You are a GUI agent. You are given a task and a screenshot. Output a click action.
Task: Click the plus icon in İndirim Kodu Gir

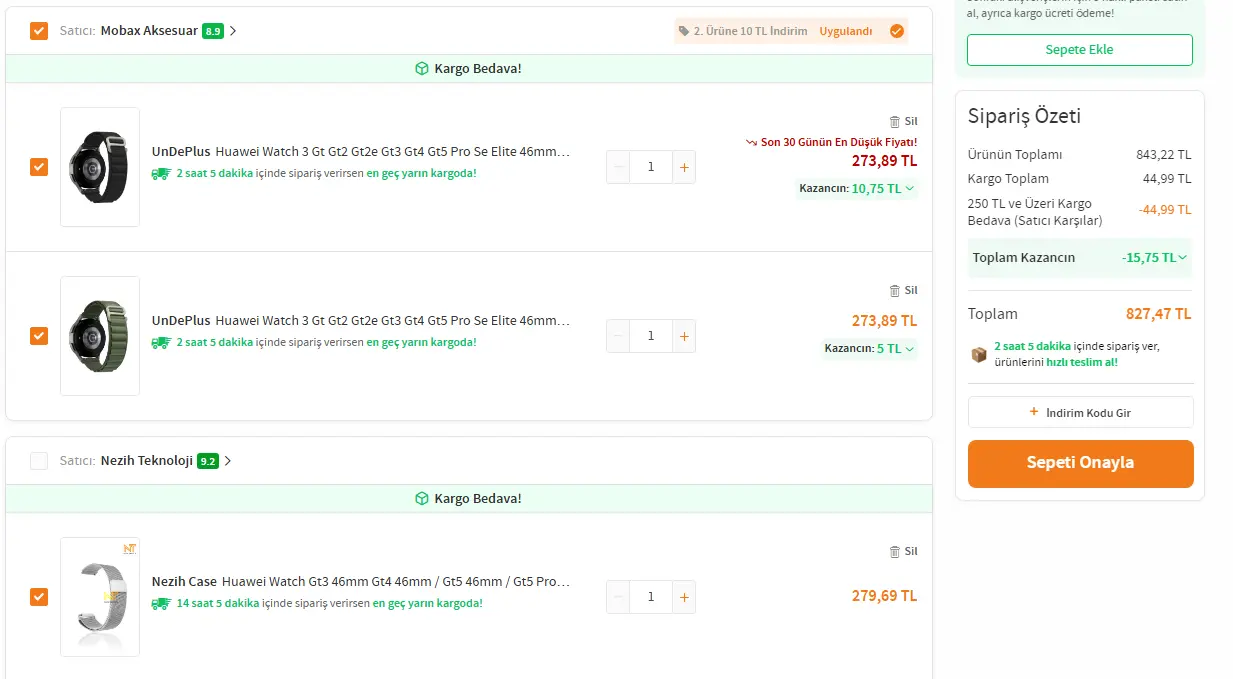1034,412
